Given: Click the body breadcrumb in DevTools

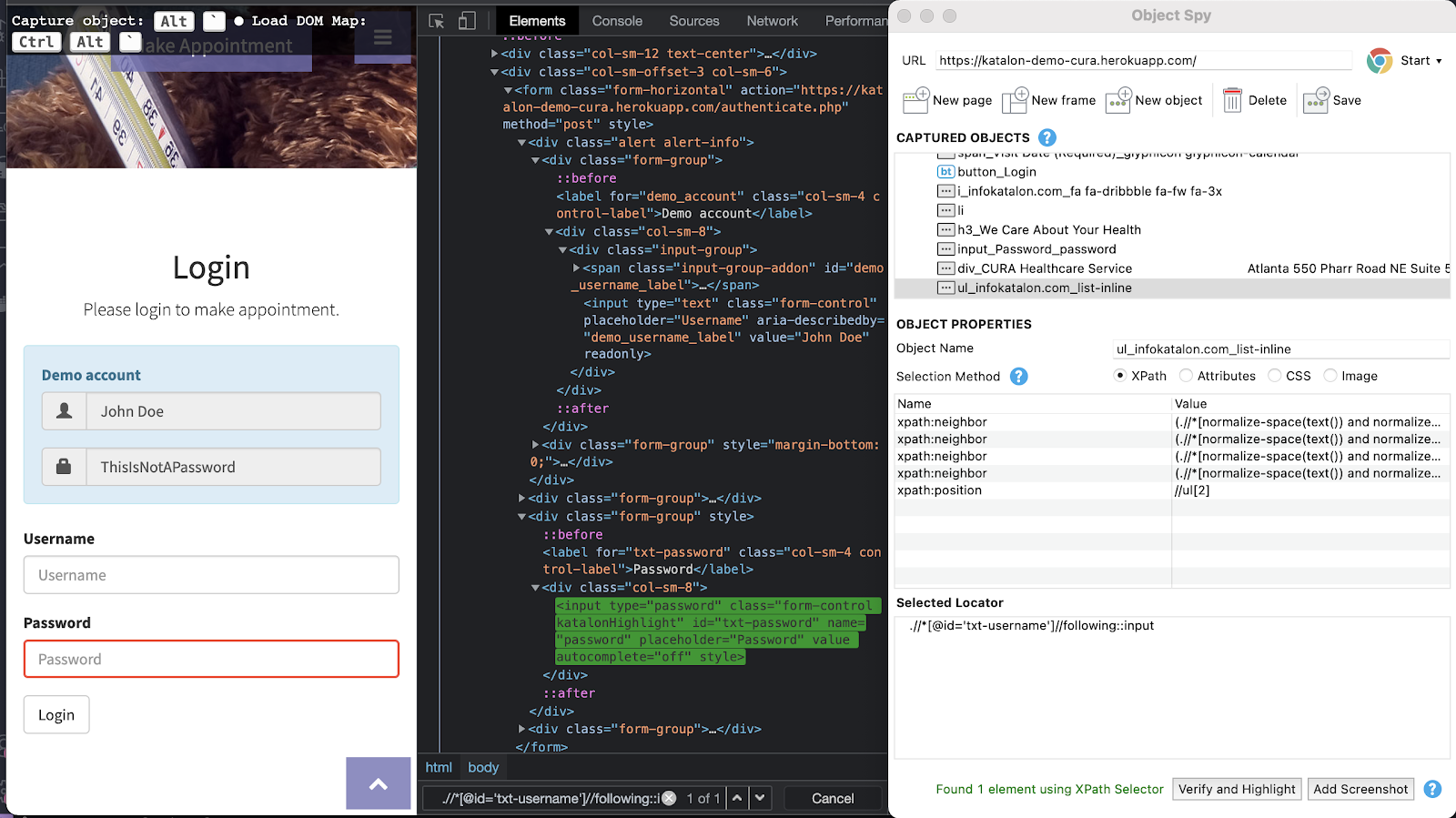Looking at the screenshot, I should coord(483,767).
